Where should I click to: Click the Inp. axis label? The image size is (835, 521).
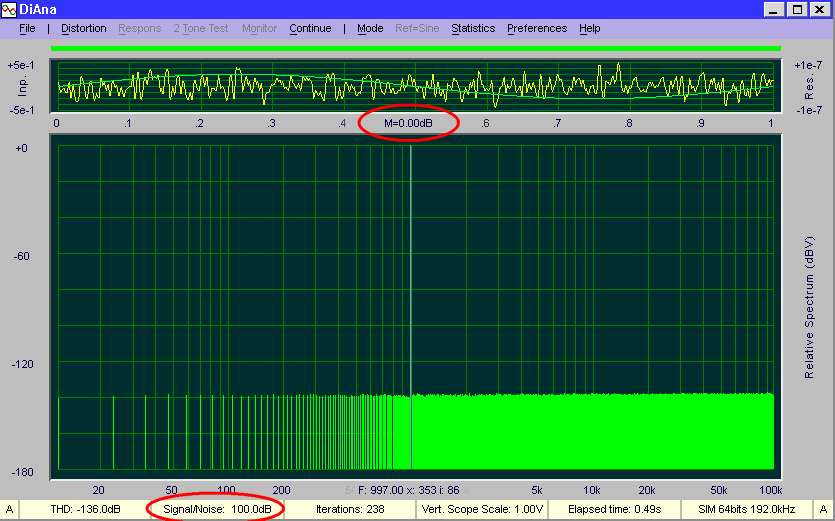pos(22,86)
